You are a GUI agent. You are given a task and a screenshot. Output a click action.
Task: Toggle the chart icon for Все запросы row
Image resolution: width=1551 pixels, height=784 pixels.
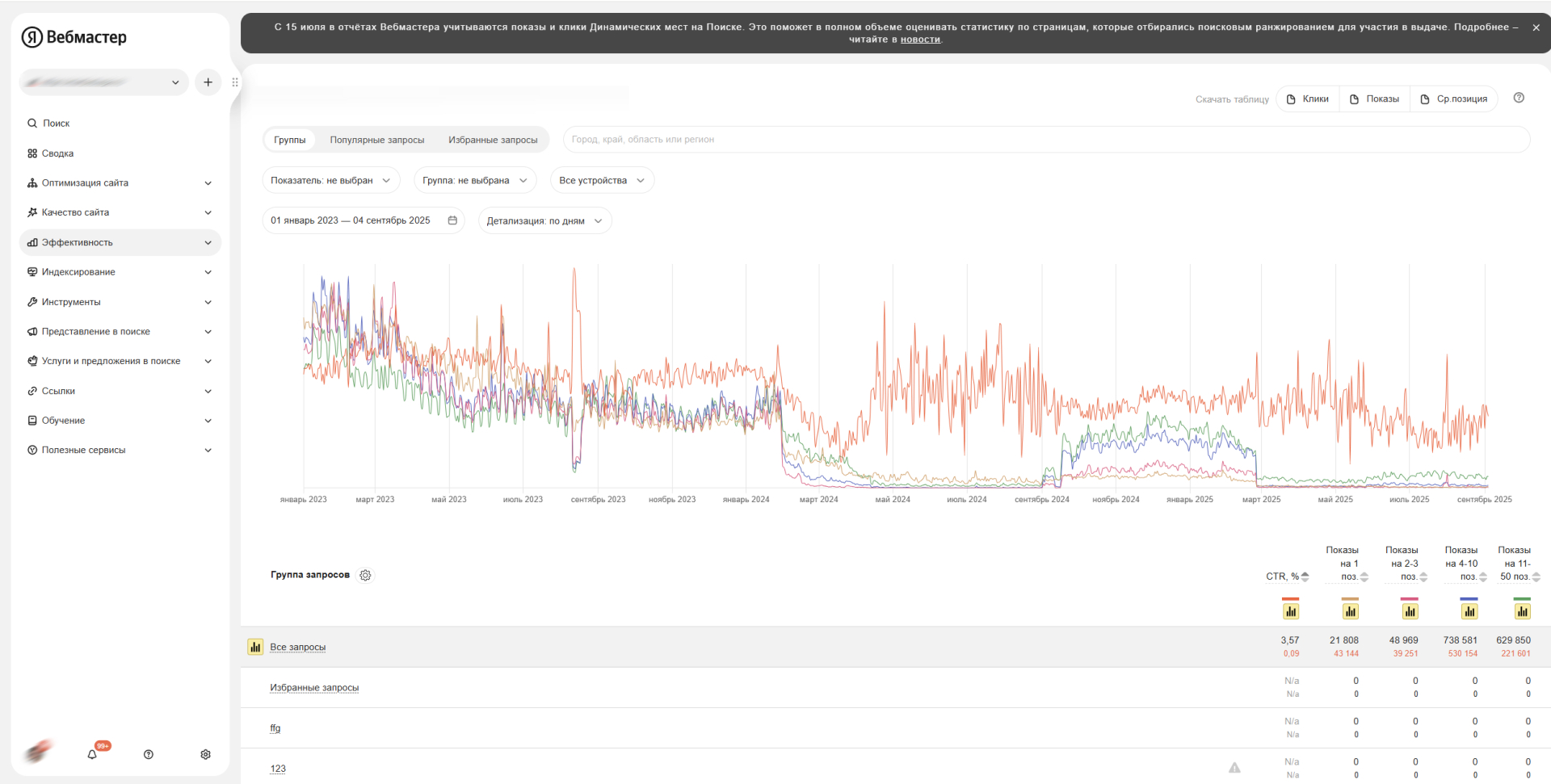255,647
